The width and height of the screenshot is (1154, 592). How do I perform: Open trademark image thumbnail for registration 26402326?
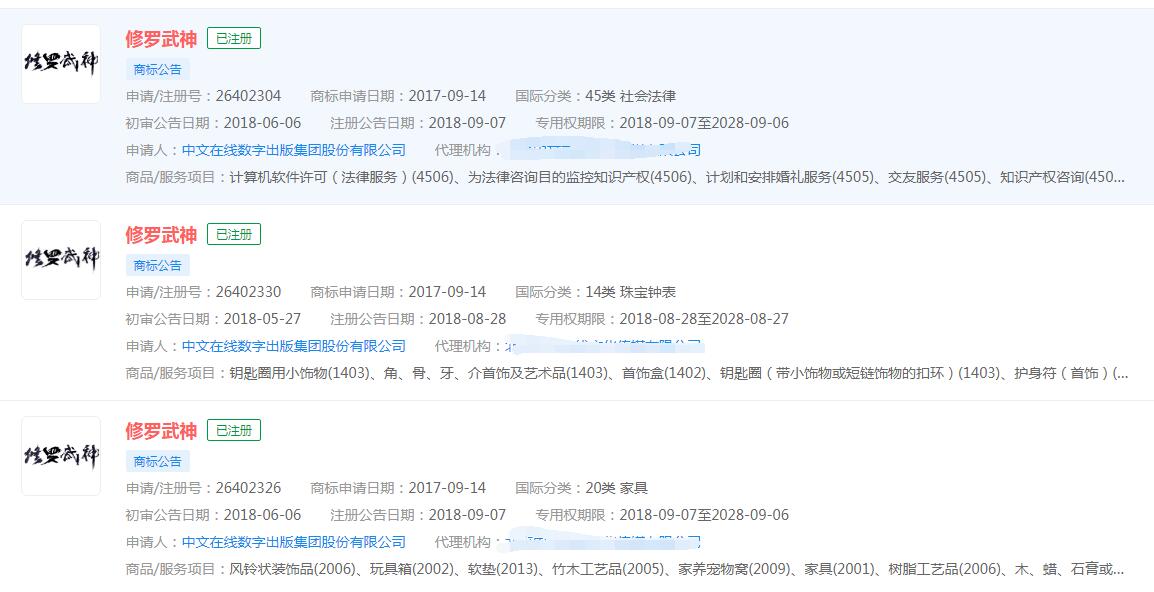[x=61, y=456]
